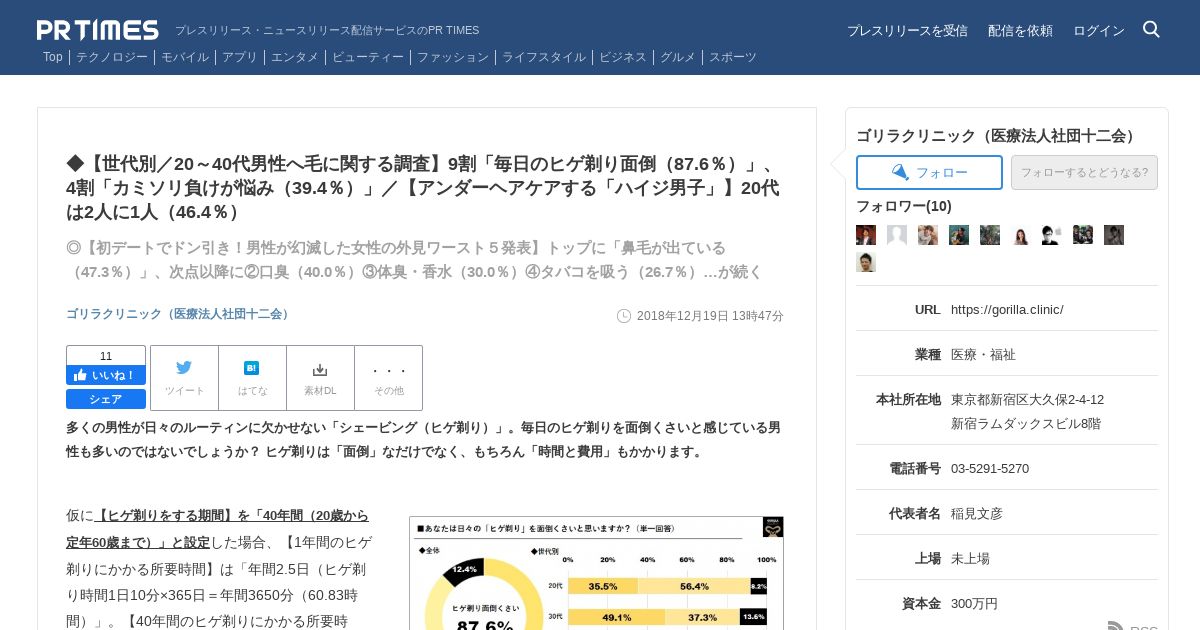Click the article headline about ヒゲ剃り survey
This screenshot has width=1200, height=630.
pyautogui.click(x=423, y=188)
